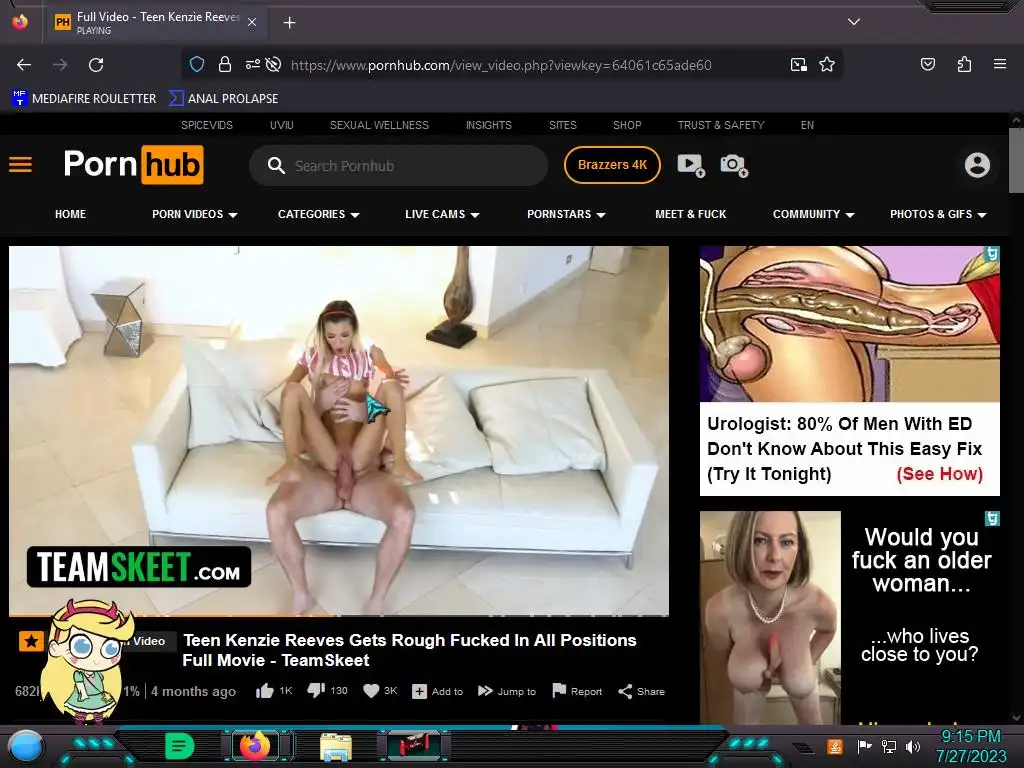The height and width of the screenshot is (768, 1024).
Task: Expand the CATEGORIES dropdown
Action: [319, 214]
